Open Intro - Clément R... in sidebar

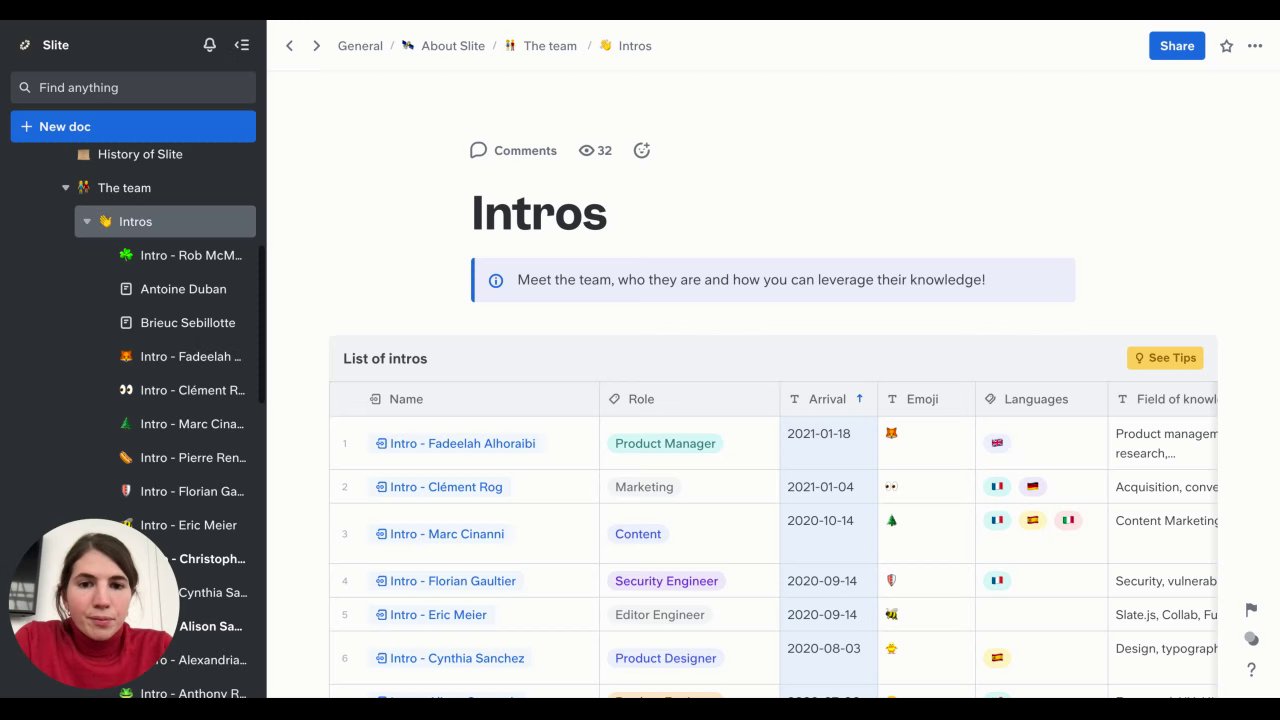click(192, 391)
